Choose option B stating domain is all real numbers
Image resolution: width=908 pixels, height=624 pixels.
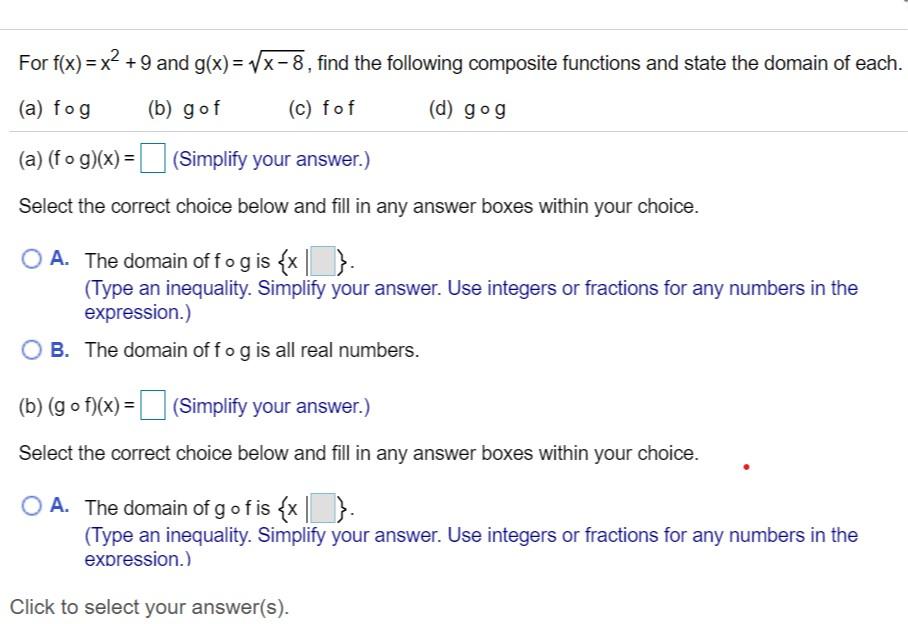[x=31, y=350]
